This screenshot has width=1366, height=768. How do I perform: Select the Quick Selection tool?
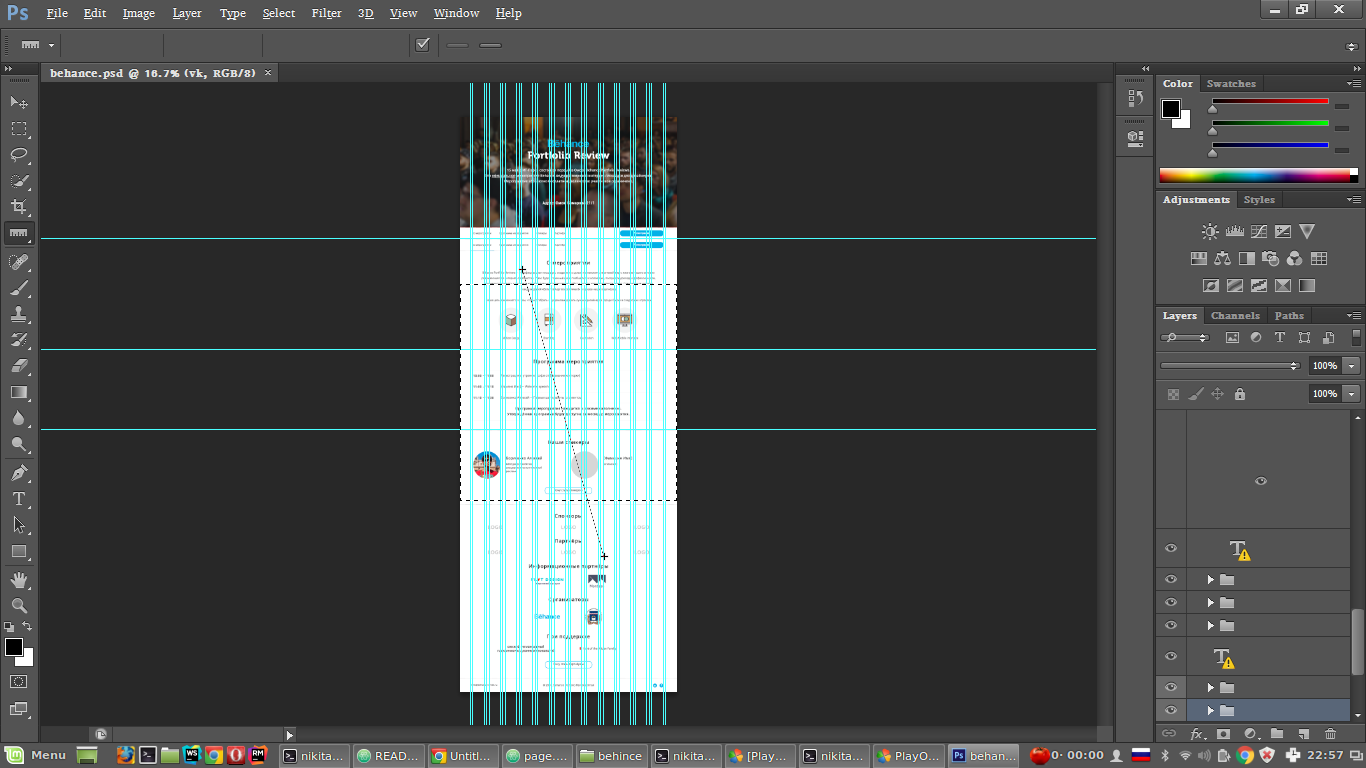coord(19,181)
